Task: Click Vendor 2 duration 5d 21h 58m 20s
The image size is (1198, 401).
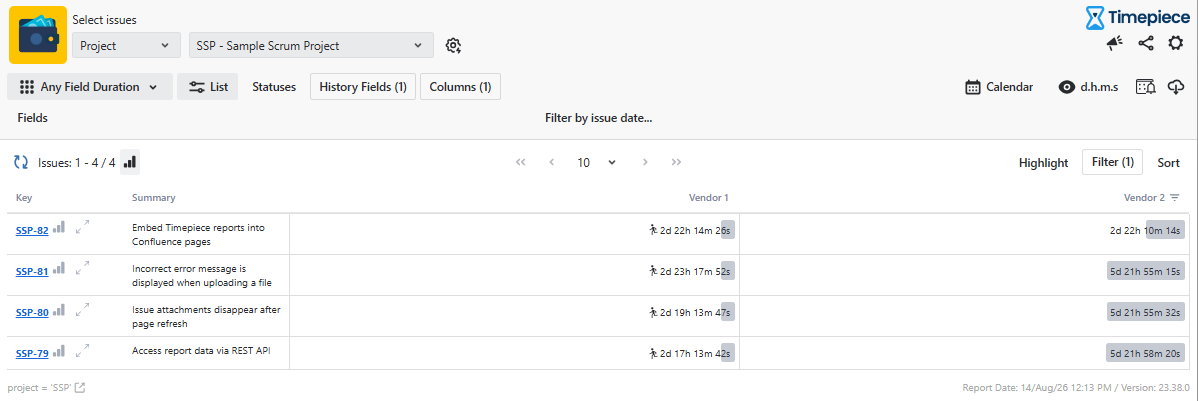Action: [1145, 354]
